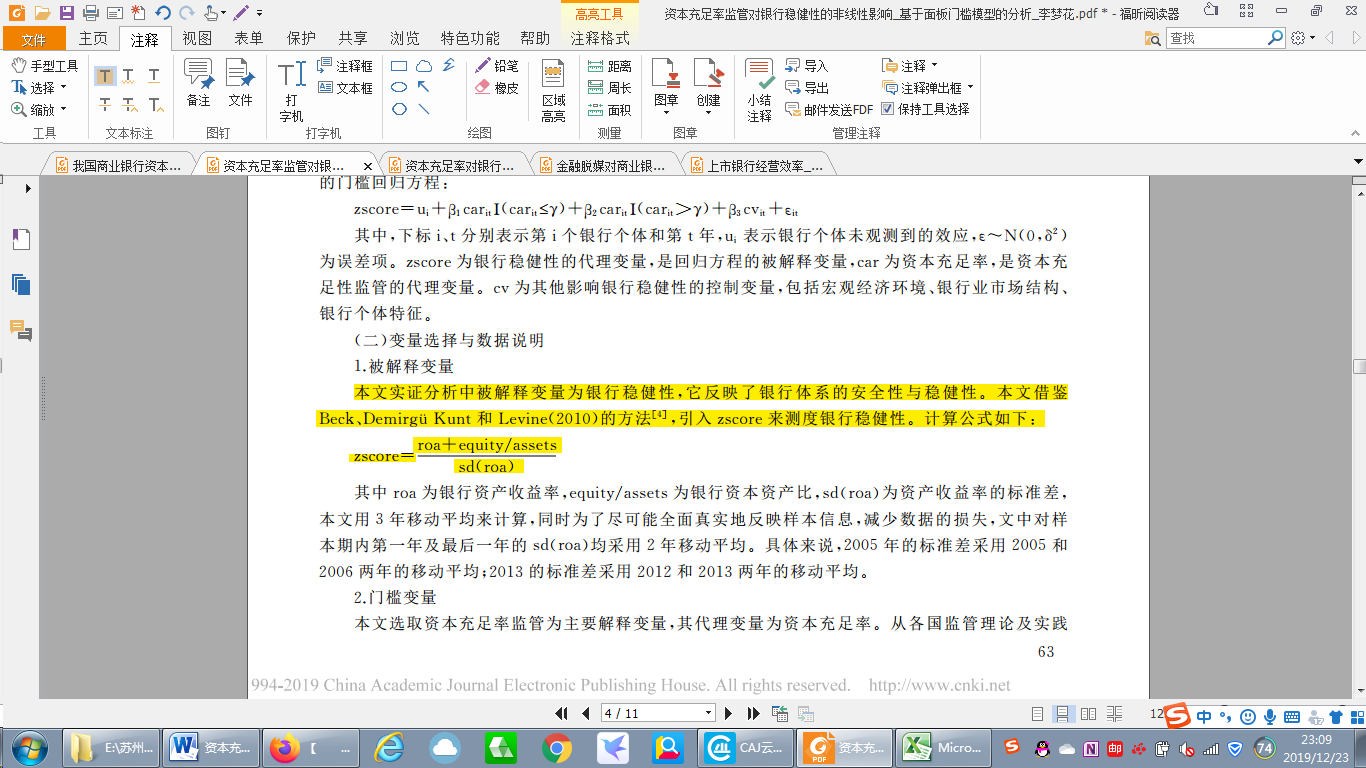Open Summarize Comments (小结注释)
The width and height of the screenshot is (1366, 768).
pos(759,91)
